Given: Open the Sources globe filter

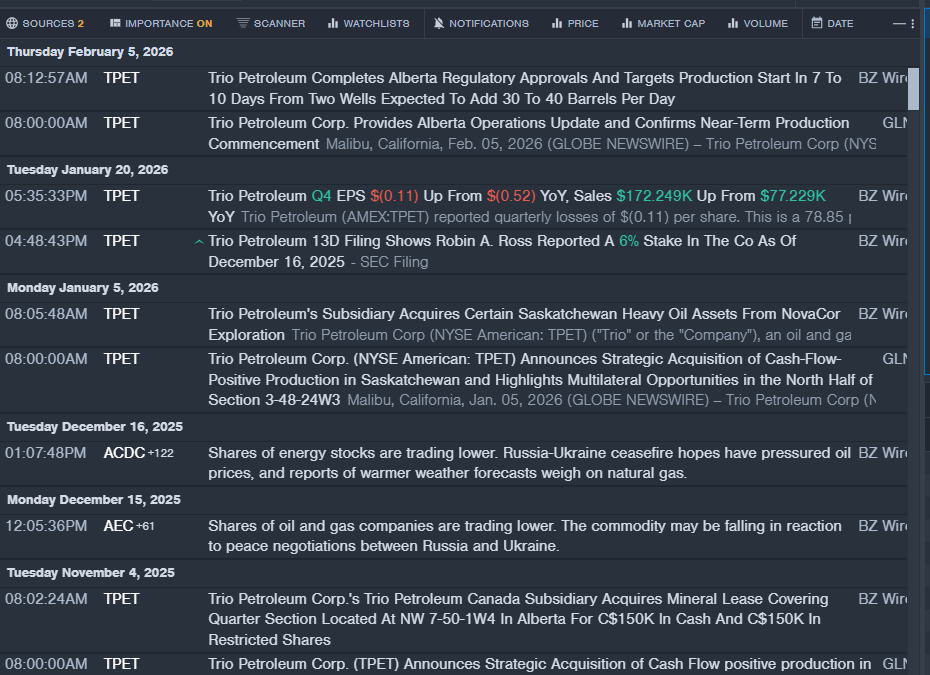Looking at the screenshot, I should 45,23.
